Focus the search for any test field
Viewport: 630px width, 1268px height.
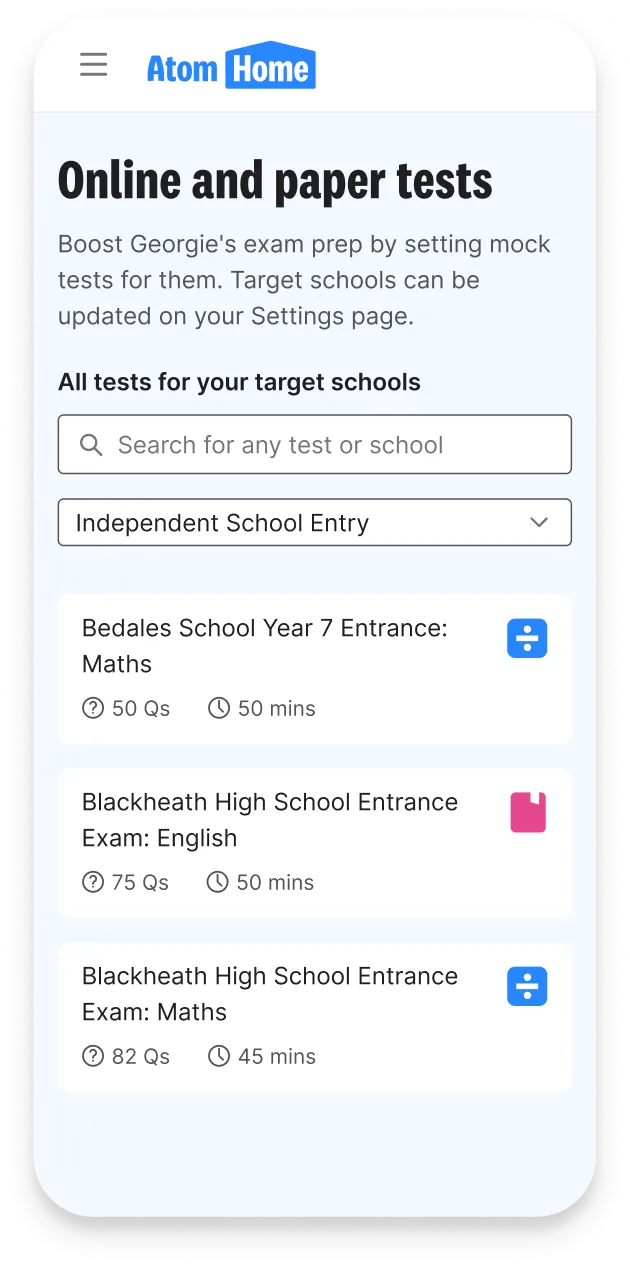315,444
